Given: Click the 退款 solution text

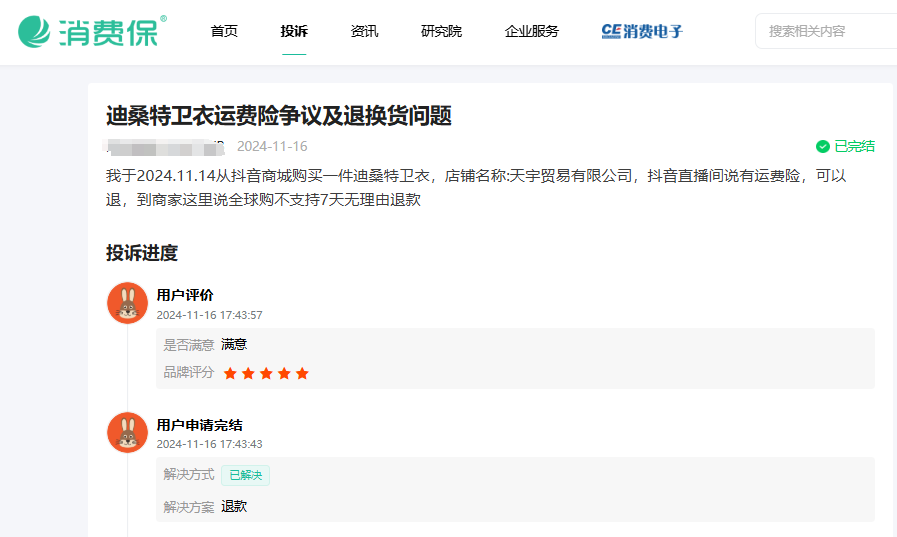Looking at the screenshot, I should coord(234,506).
